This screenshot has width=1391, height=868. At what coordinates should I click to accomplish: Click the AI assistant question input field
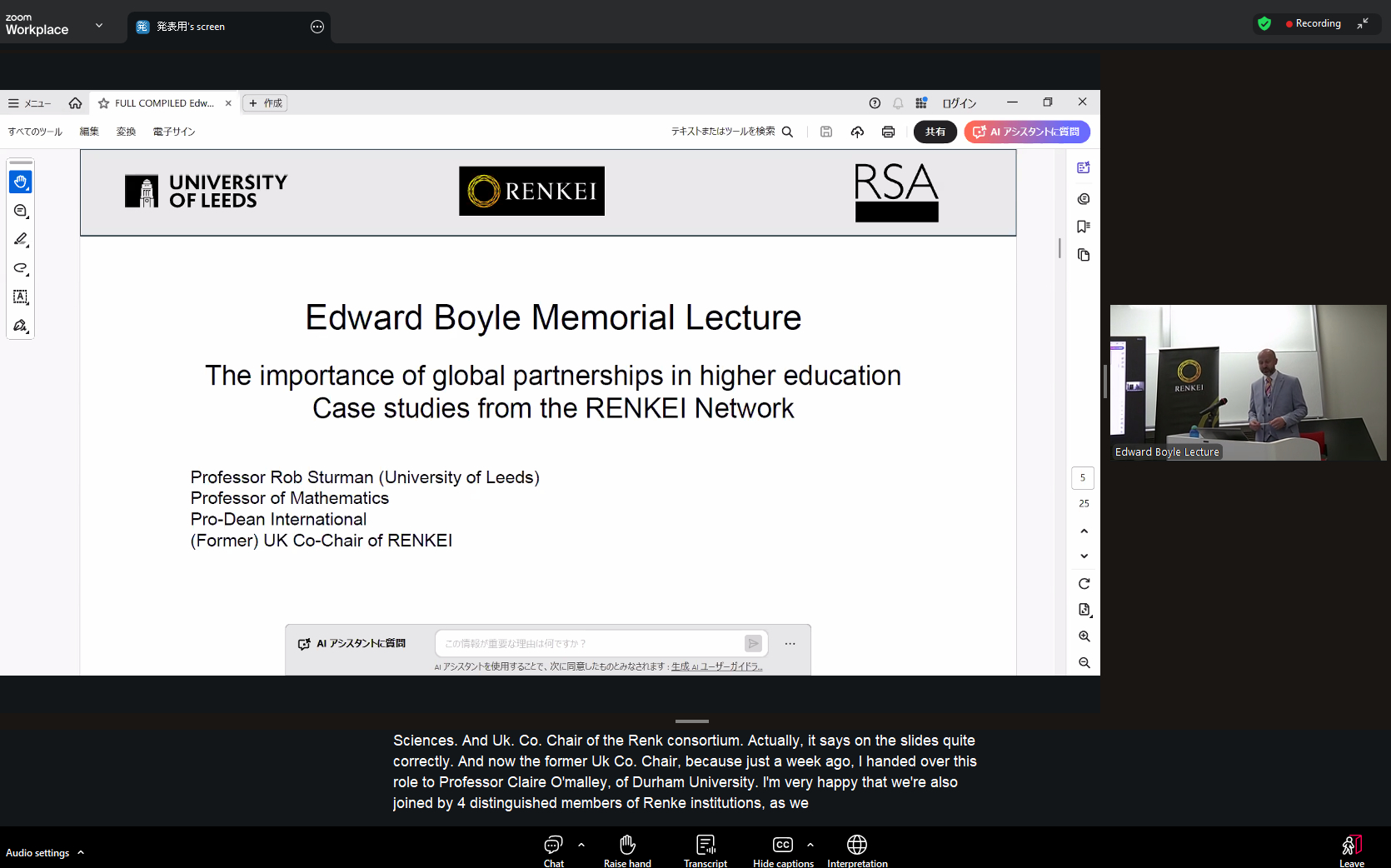click(x=588, y=643)
